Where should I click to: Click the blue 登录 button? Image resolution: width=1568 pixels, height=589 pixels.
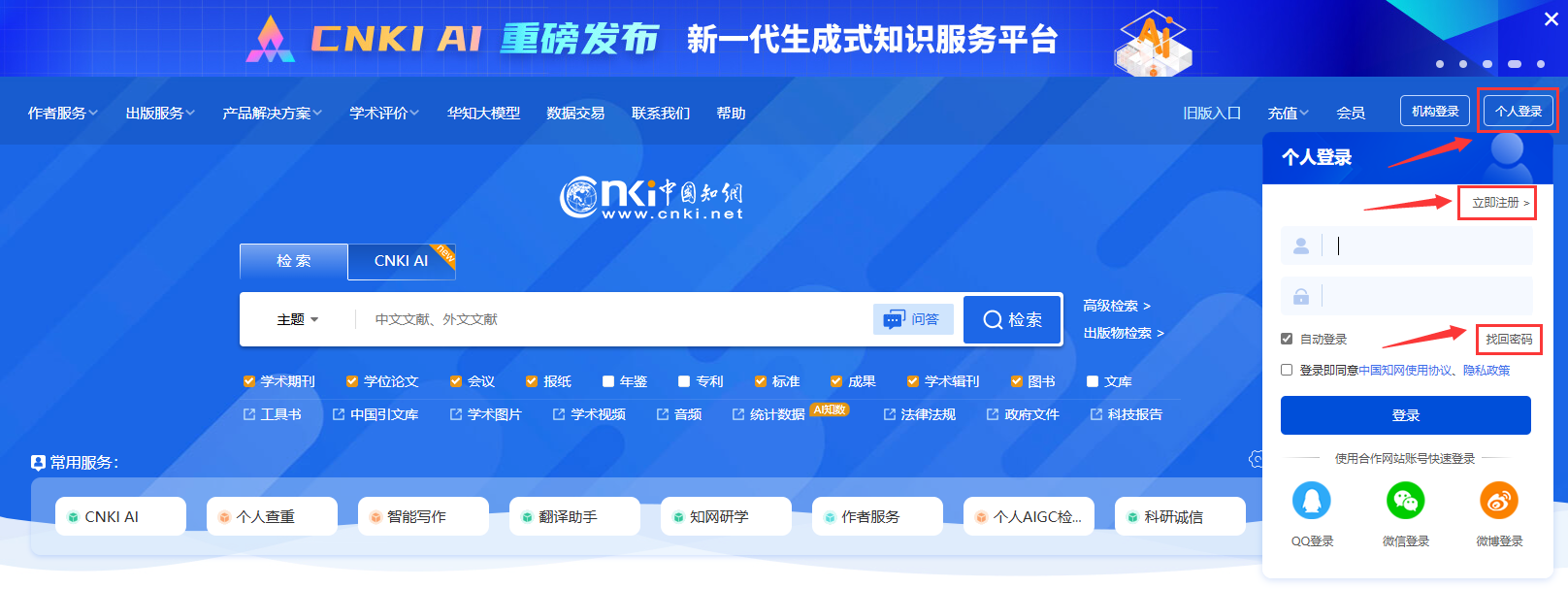pos(1406,415)
